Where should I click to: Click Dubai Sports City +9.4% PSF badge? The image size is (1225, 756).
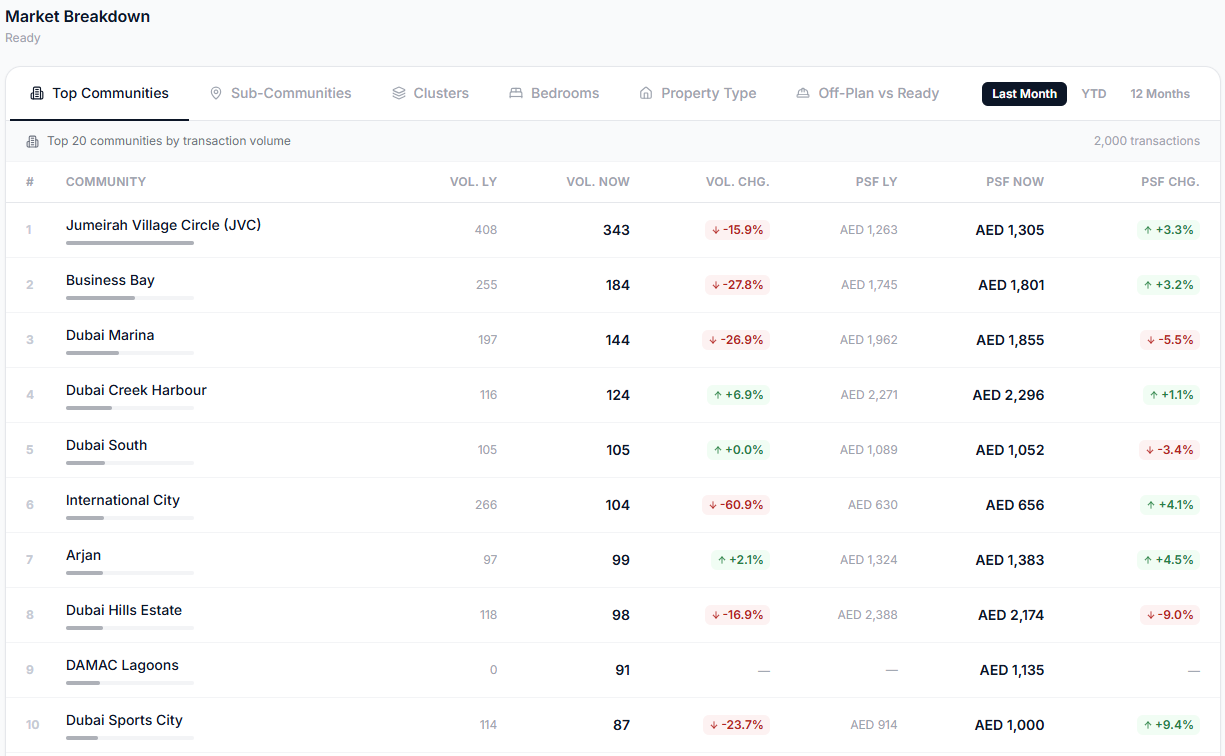[x=1169, y=725]
